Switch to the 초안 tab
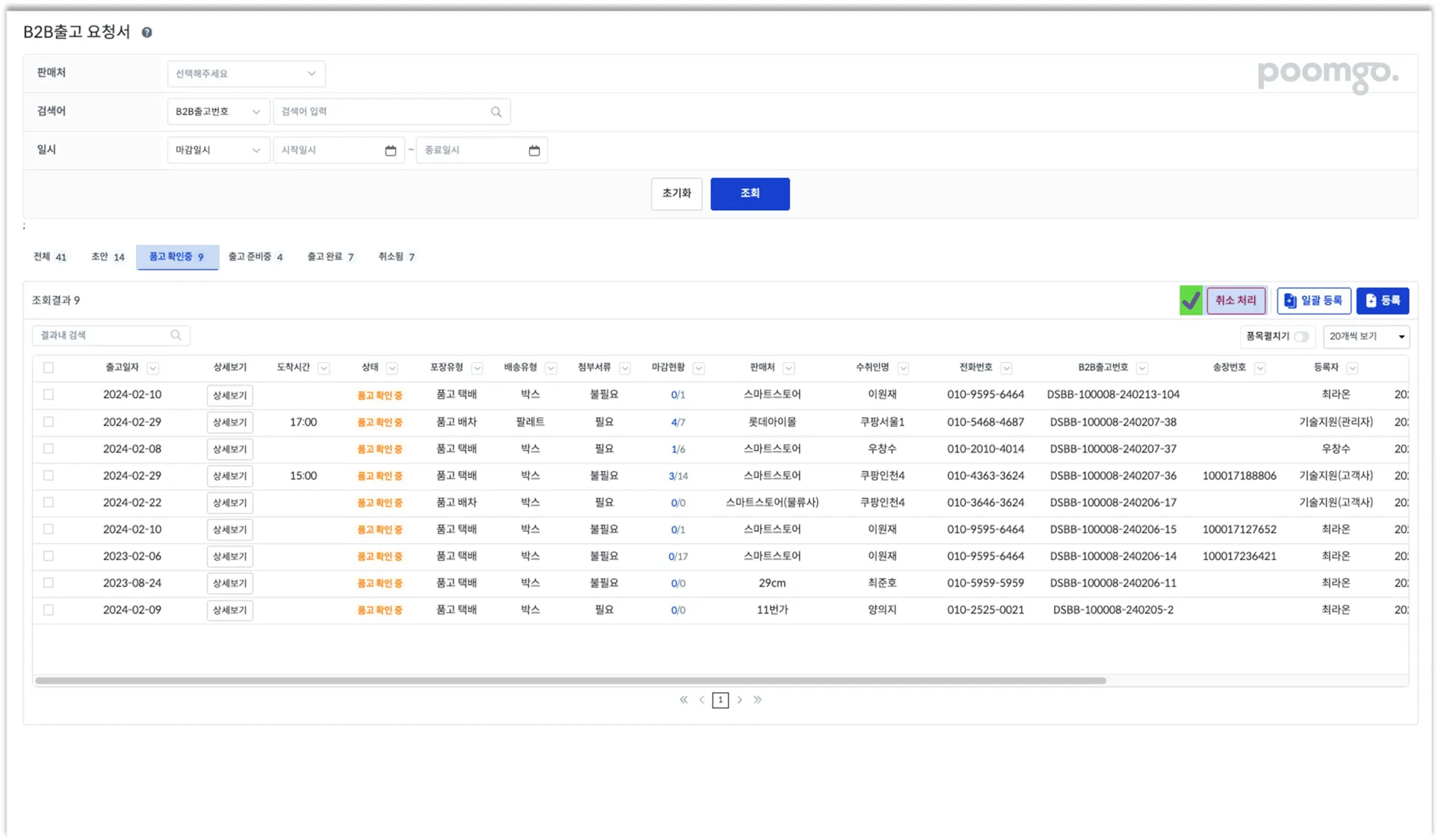Viewport: 1438px width, 840px height. (108, 257)
